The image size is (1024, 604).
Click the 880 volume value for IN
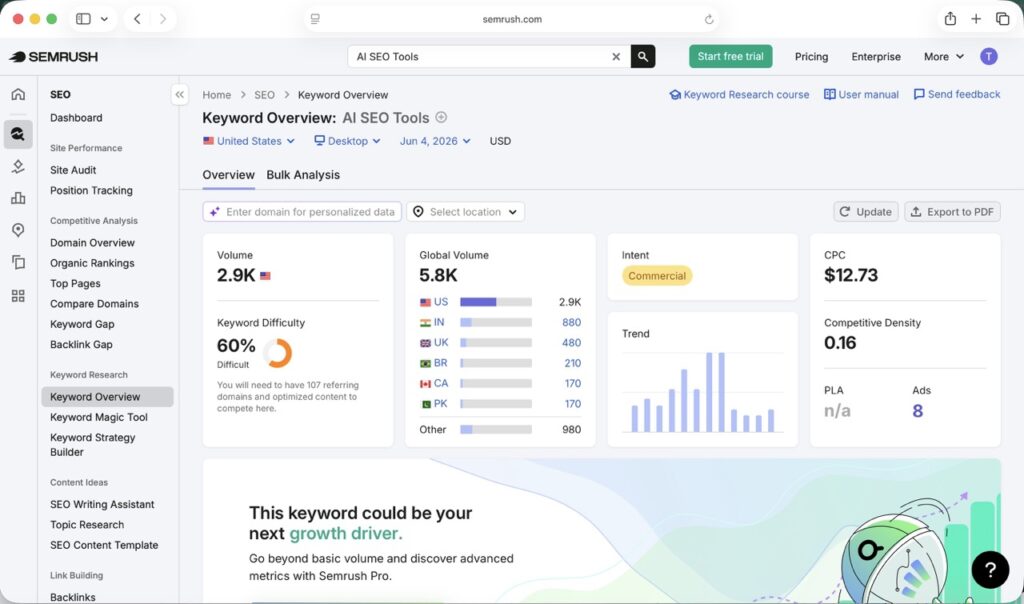click(x=571, y=323)
